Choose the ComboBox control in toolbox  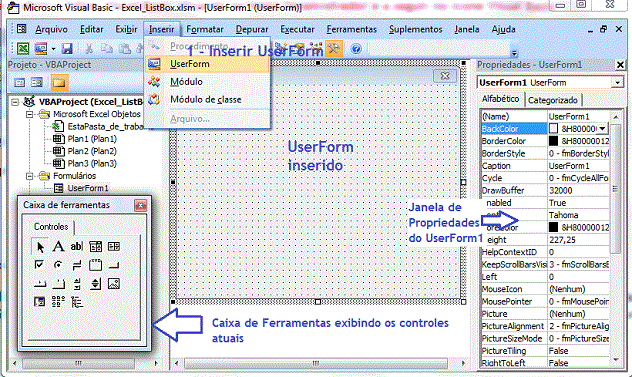(x=96, y=246)
